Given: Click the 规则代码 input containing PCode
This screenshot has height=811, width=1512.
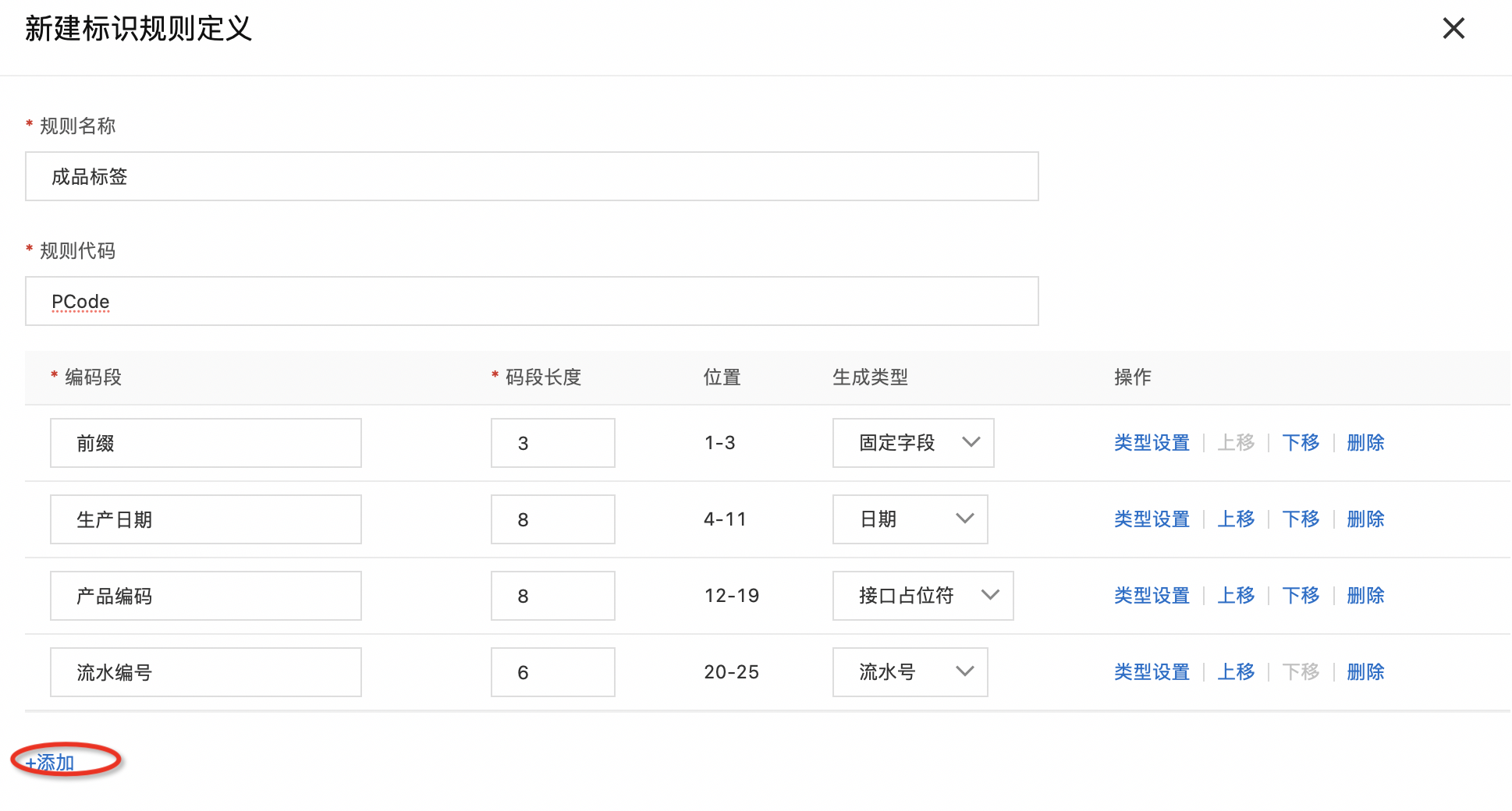Looking at the screenshot, I should 532,301.
